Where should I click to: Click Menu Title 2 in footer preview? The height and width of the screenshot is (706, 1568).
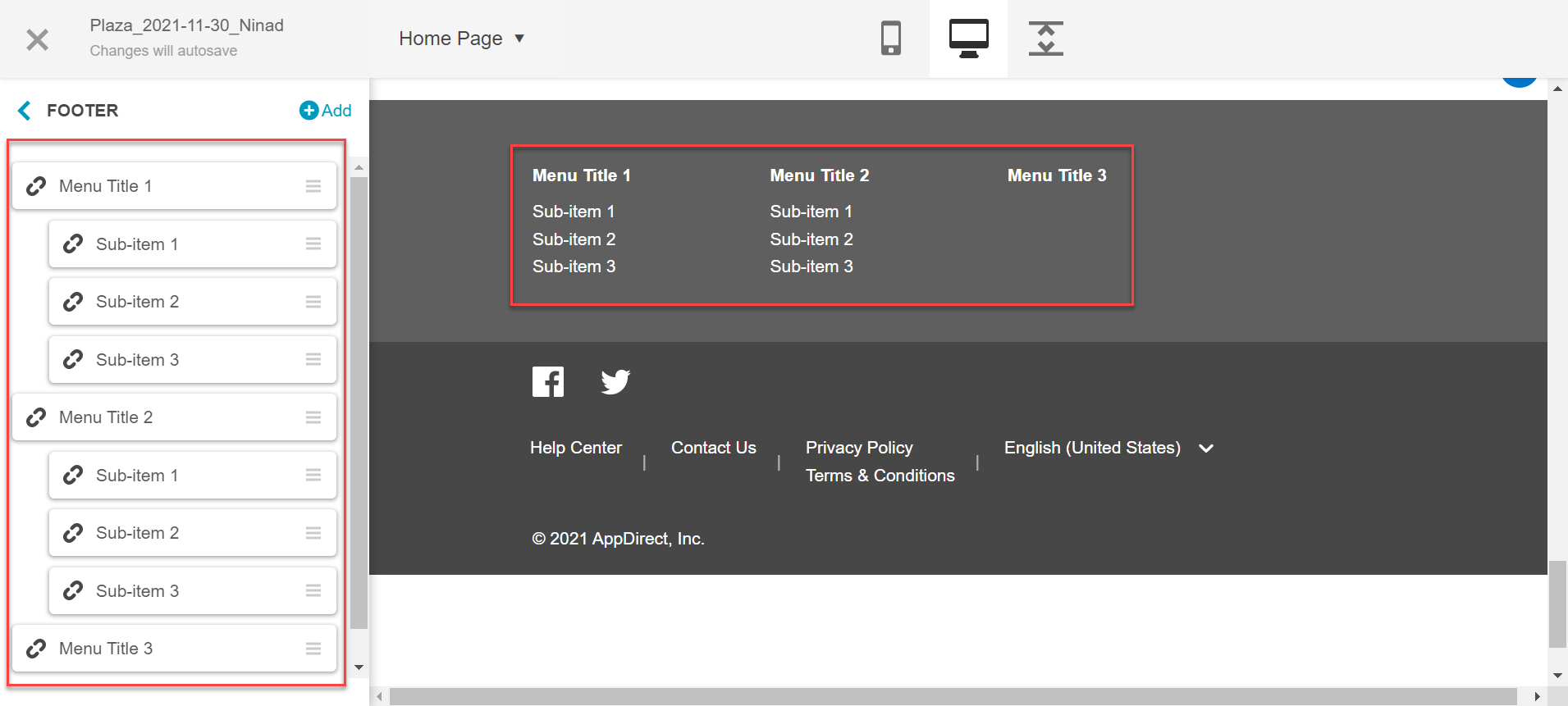tap(820, 175)
